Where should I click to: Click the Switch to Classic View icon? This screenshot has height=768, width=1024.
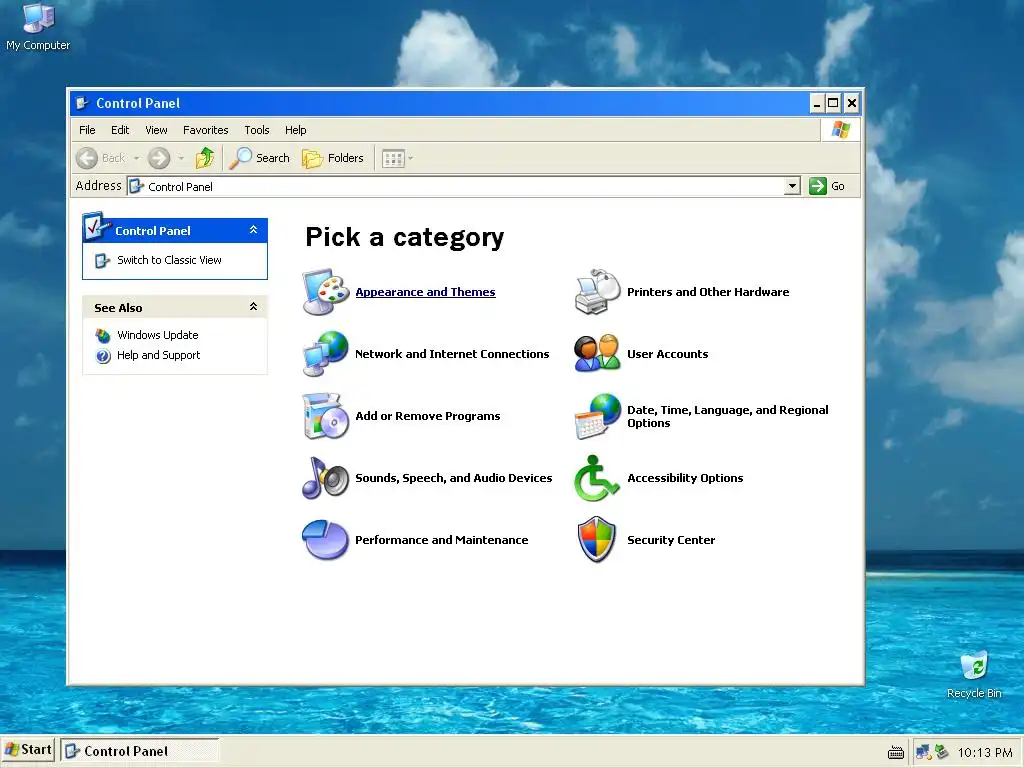[102, 261]
